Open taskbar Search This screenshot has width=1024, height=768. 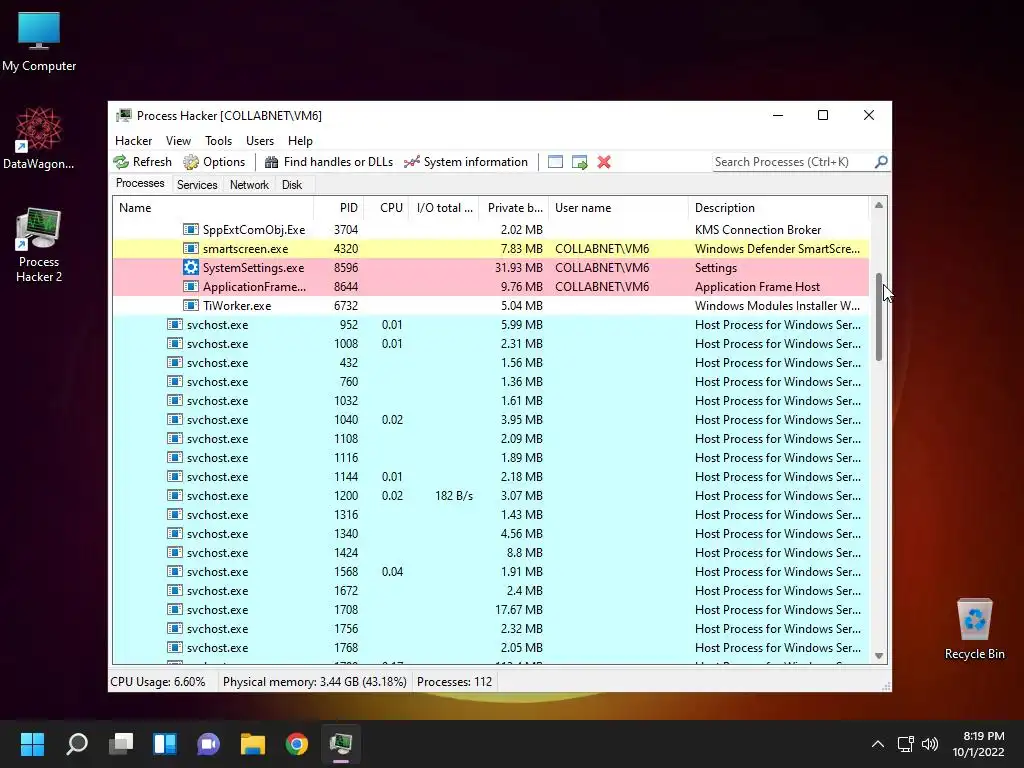[x=77, y=744]
